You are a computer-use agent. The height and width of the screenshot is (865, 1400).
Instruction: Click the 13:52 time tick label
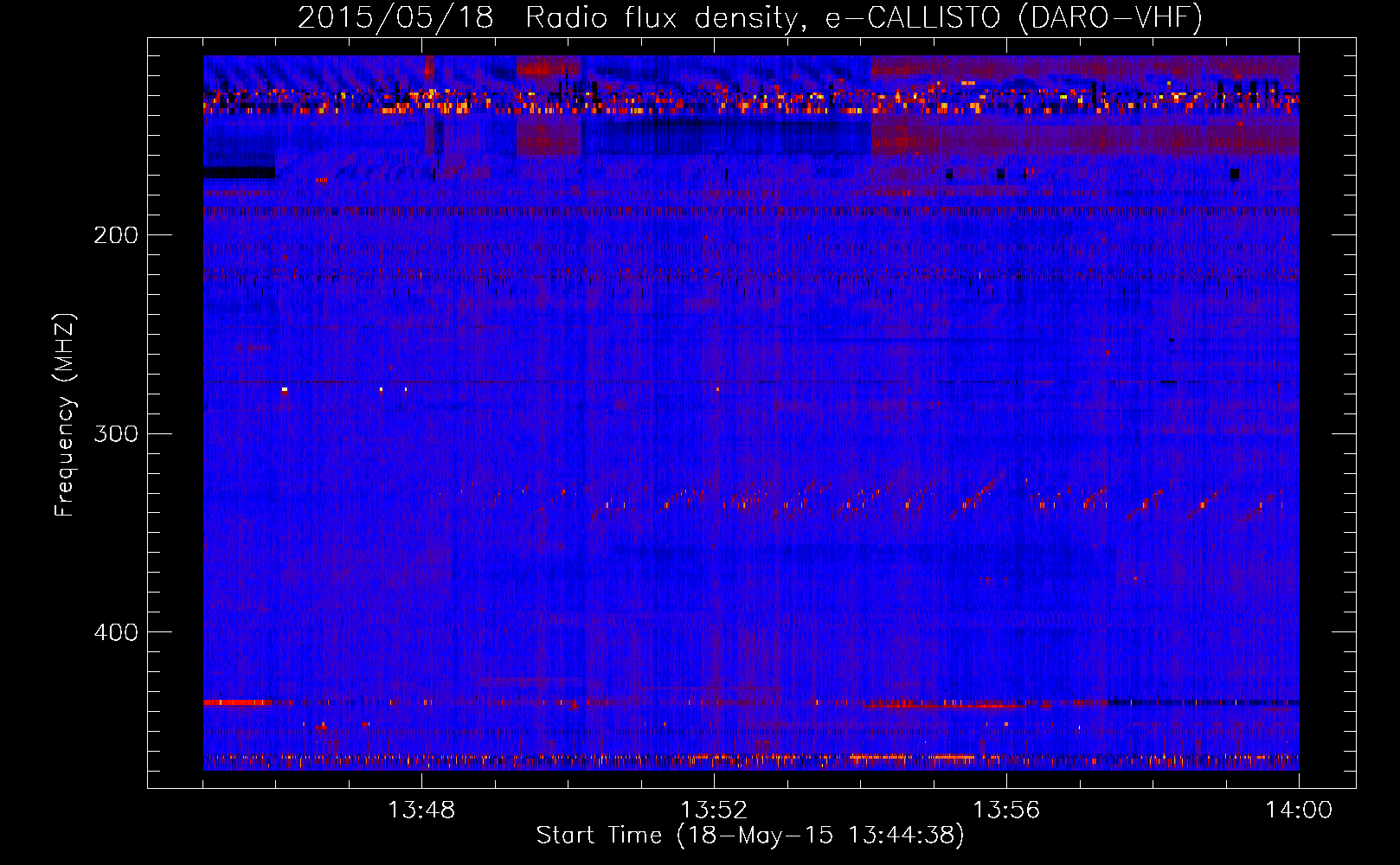click(x=714, y=811)
